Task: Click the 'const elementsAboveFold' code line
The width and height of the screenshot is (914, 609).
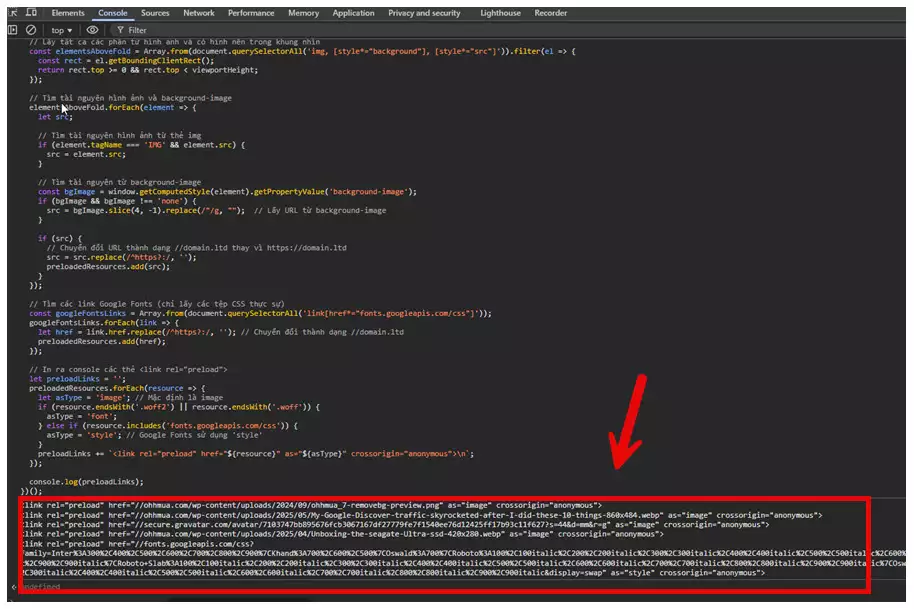Action: coord(302,51)
